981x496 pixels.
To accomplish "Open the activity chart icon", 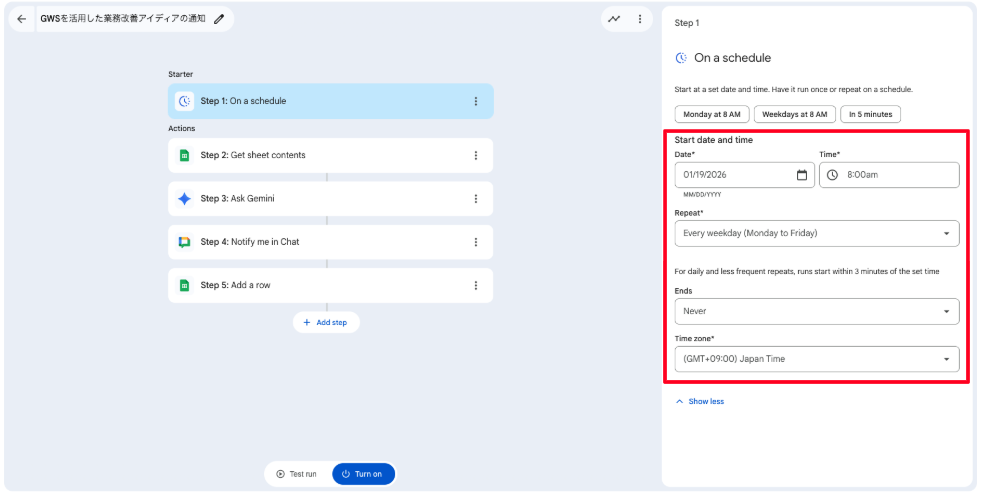I will [x=614, y=19].
